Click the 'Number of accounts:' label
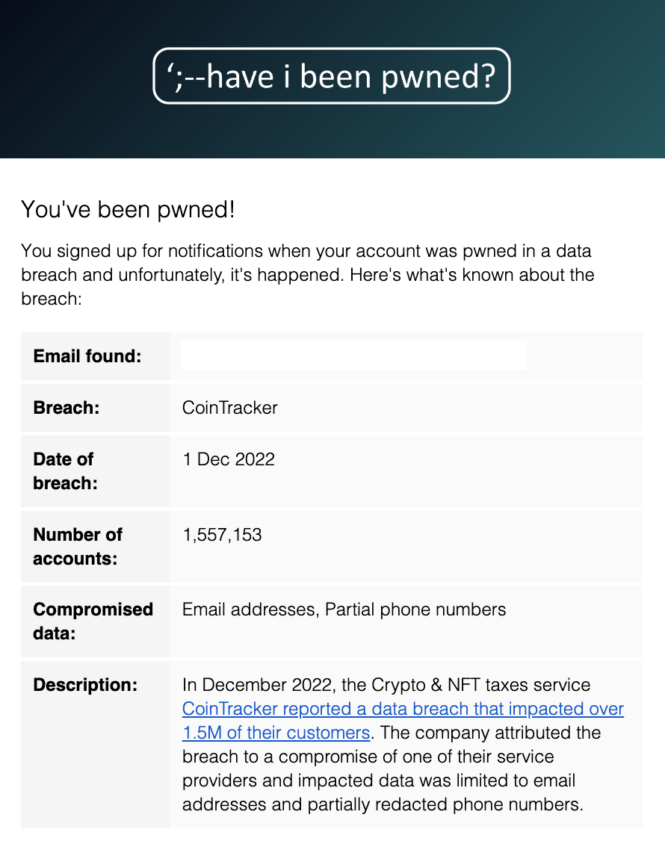The height and width of the screenshot is (850, 665). point(78,546)
